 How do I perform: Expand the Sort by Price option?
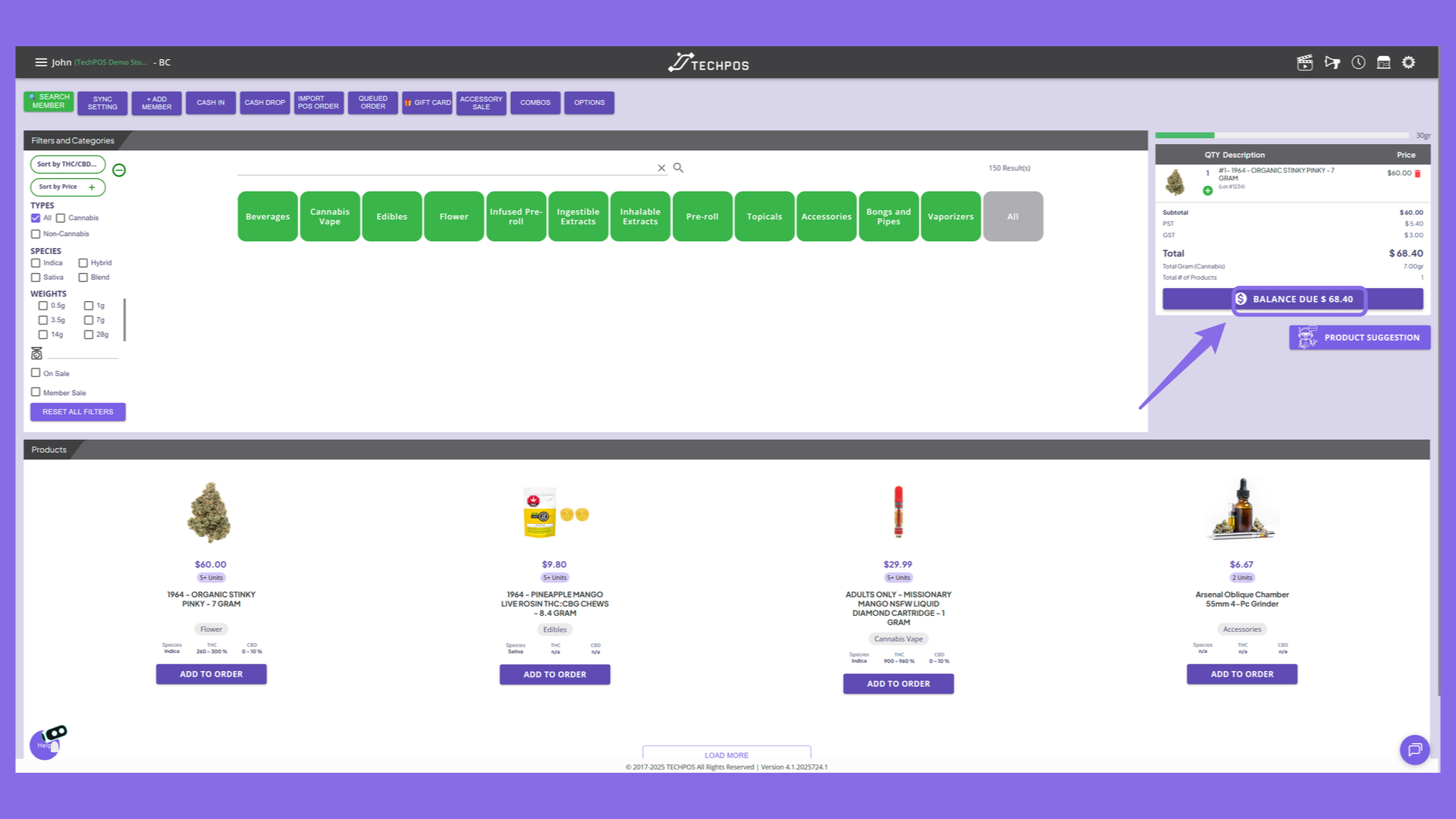[67, 187]
